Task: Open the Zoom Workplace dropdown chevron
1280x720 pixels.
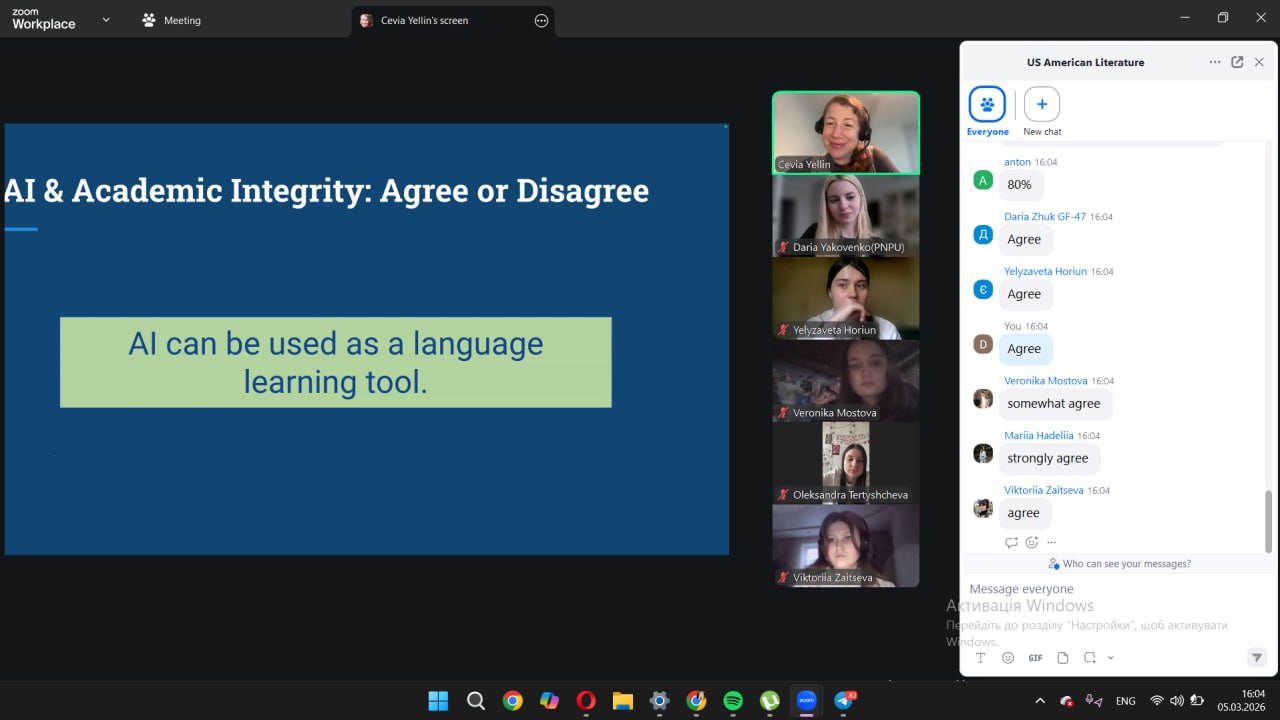Action: (106, 20)
